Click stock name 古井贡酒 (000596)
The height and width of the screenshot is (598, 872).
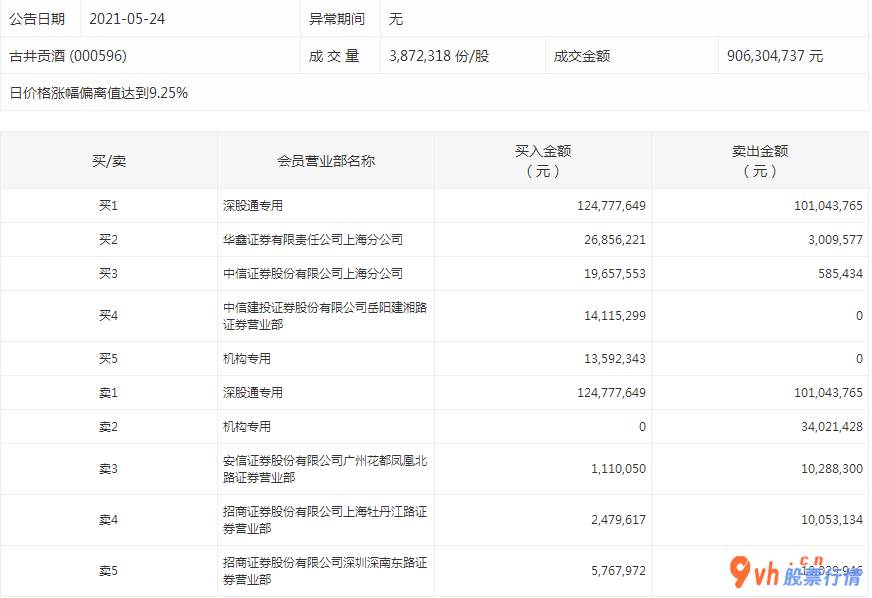[68, 56]
